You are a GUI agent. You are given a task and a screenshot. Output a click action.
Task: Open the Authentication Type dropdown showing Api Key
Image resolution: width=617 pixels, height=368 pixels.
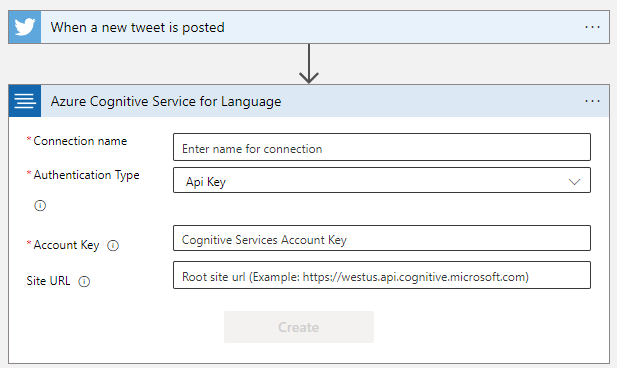[382, 180]
